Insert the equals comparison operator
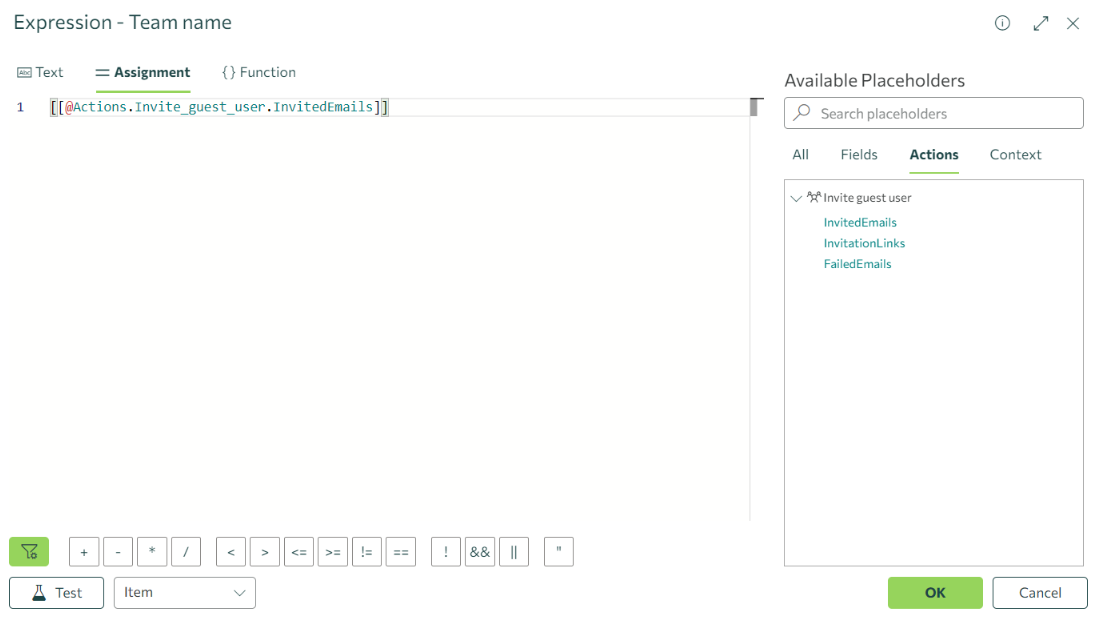The height and width of the screenshot is (620, 1098). click(x=401, y=552)
